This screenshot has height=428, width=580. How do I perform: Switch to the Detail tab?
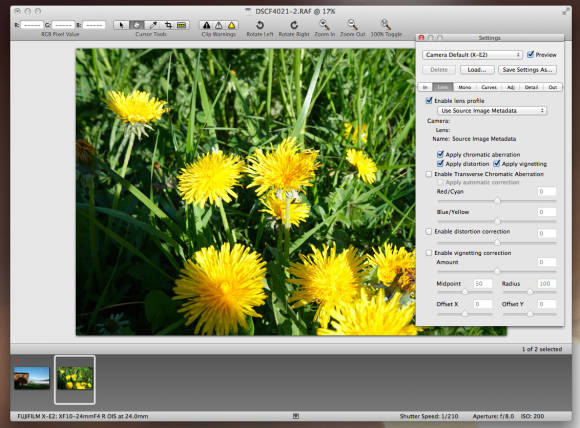[531, 87]
